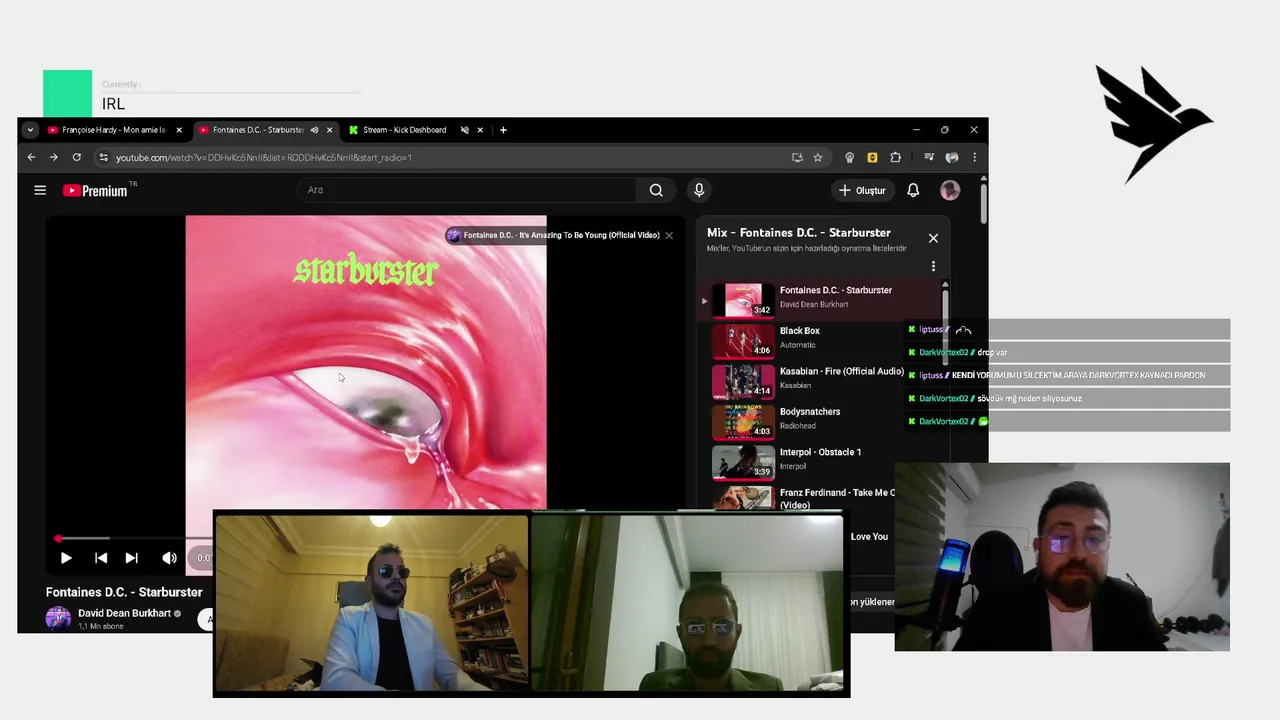Image resolution: width=1280 pixels, height=720 pixels.
Task: Focus the YouTube search field Ara
Action: (466, 190)
